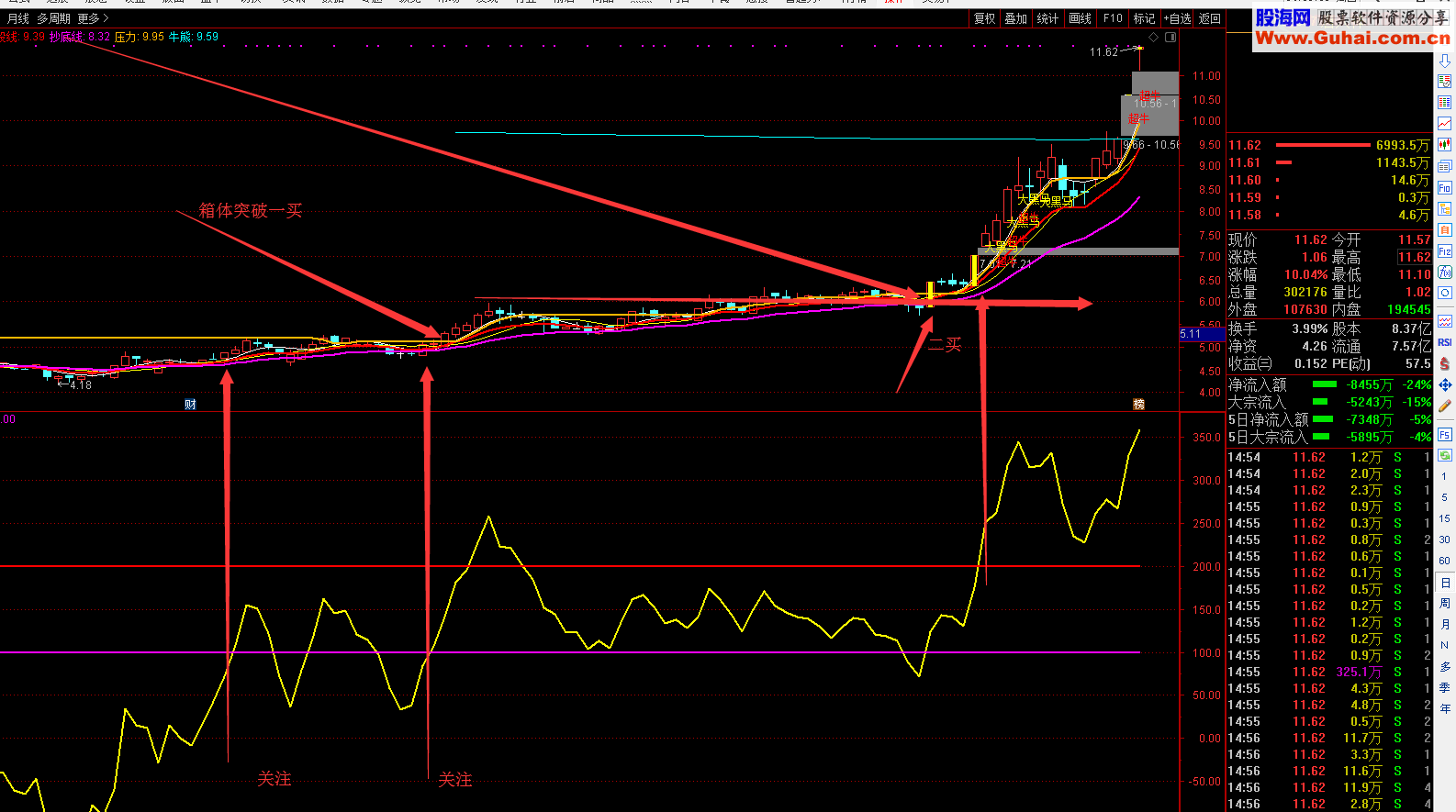The width and height of the screenshot is (1456, 812).
Task: Click the green refresh icon in sidebar
Action: click(x=1445, y=455)
